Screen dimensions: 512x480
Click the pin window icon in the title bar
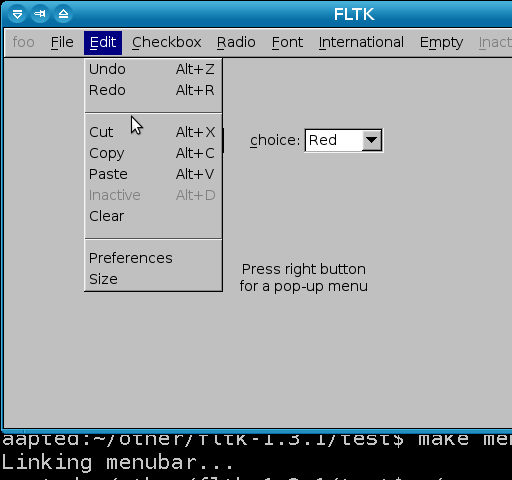[x=40, y=14]
